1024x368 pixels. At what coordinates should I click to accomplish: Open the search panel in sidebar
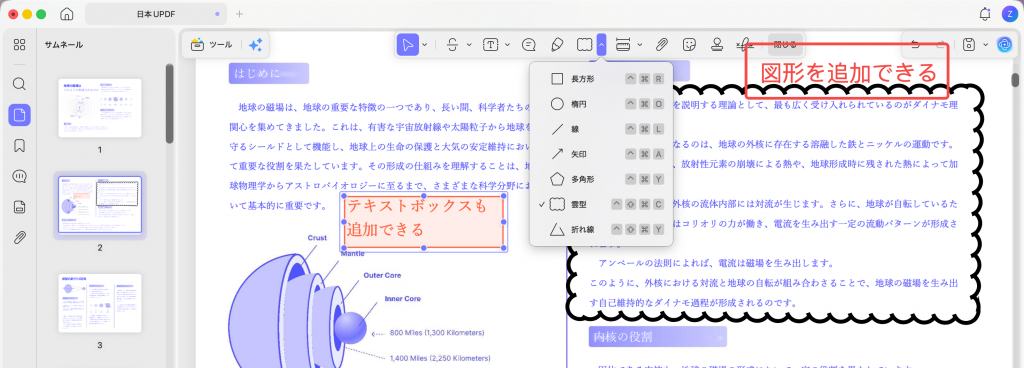point(20,84)
